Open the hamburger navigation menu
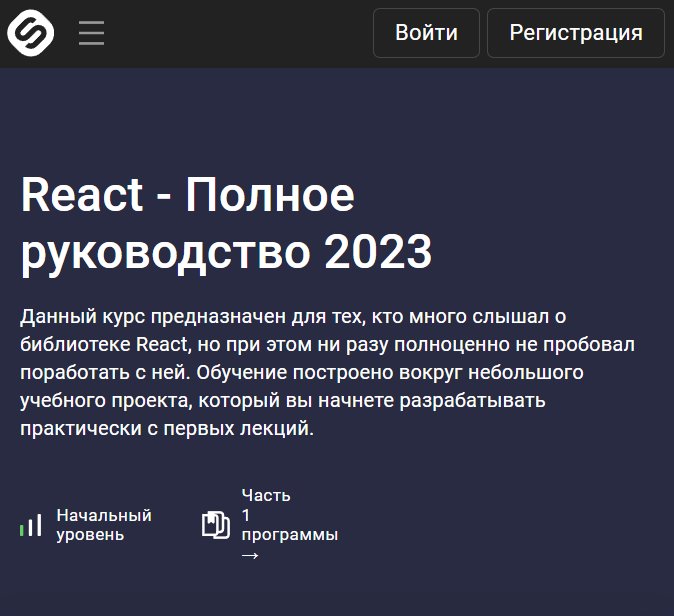Viewport: 674px width, 616px height. tap(91, 33)
